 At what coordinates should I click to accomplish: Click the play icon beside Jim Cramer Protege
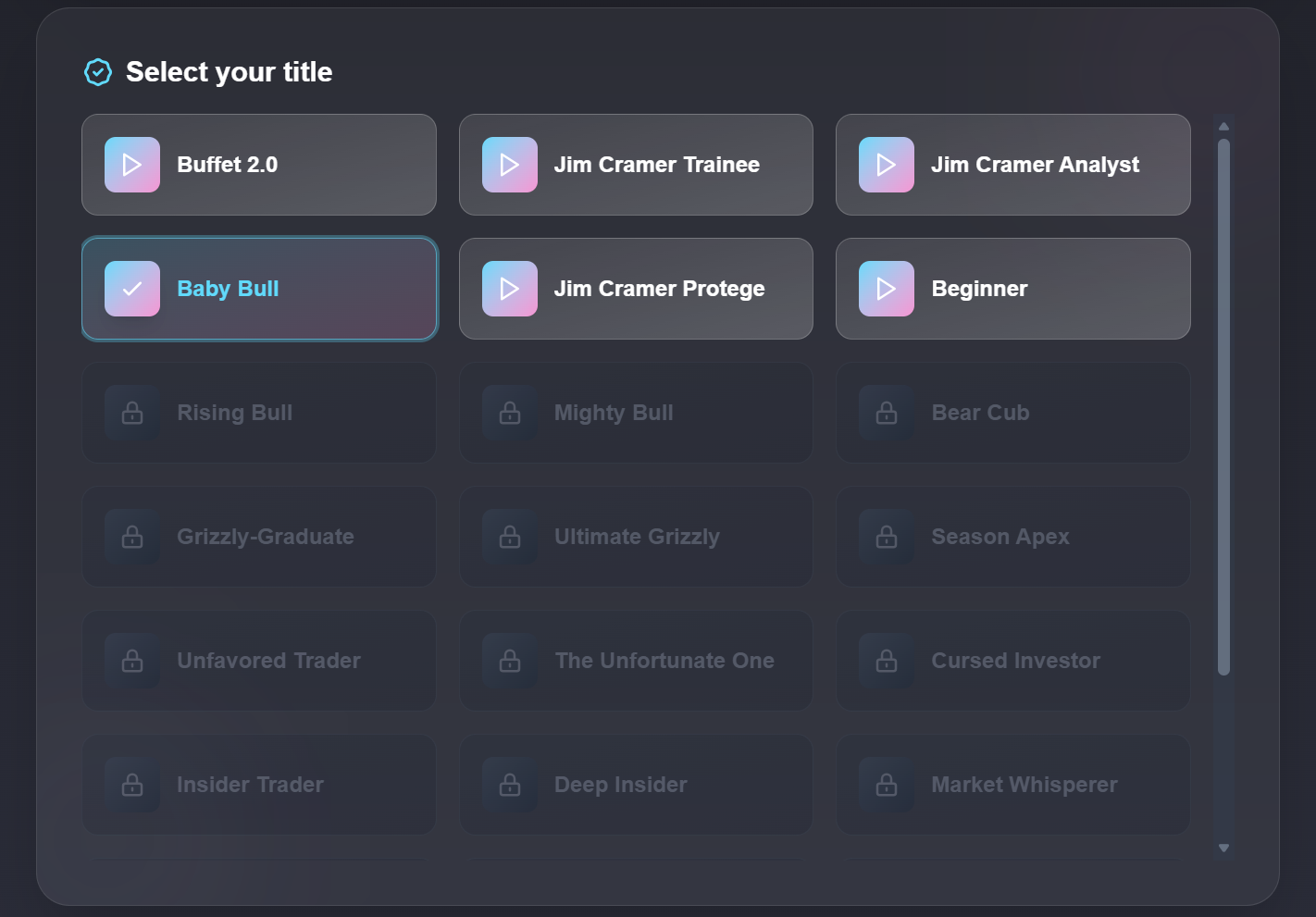509,289
